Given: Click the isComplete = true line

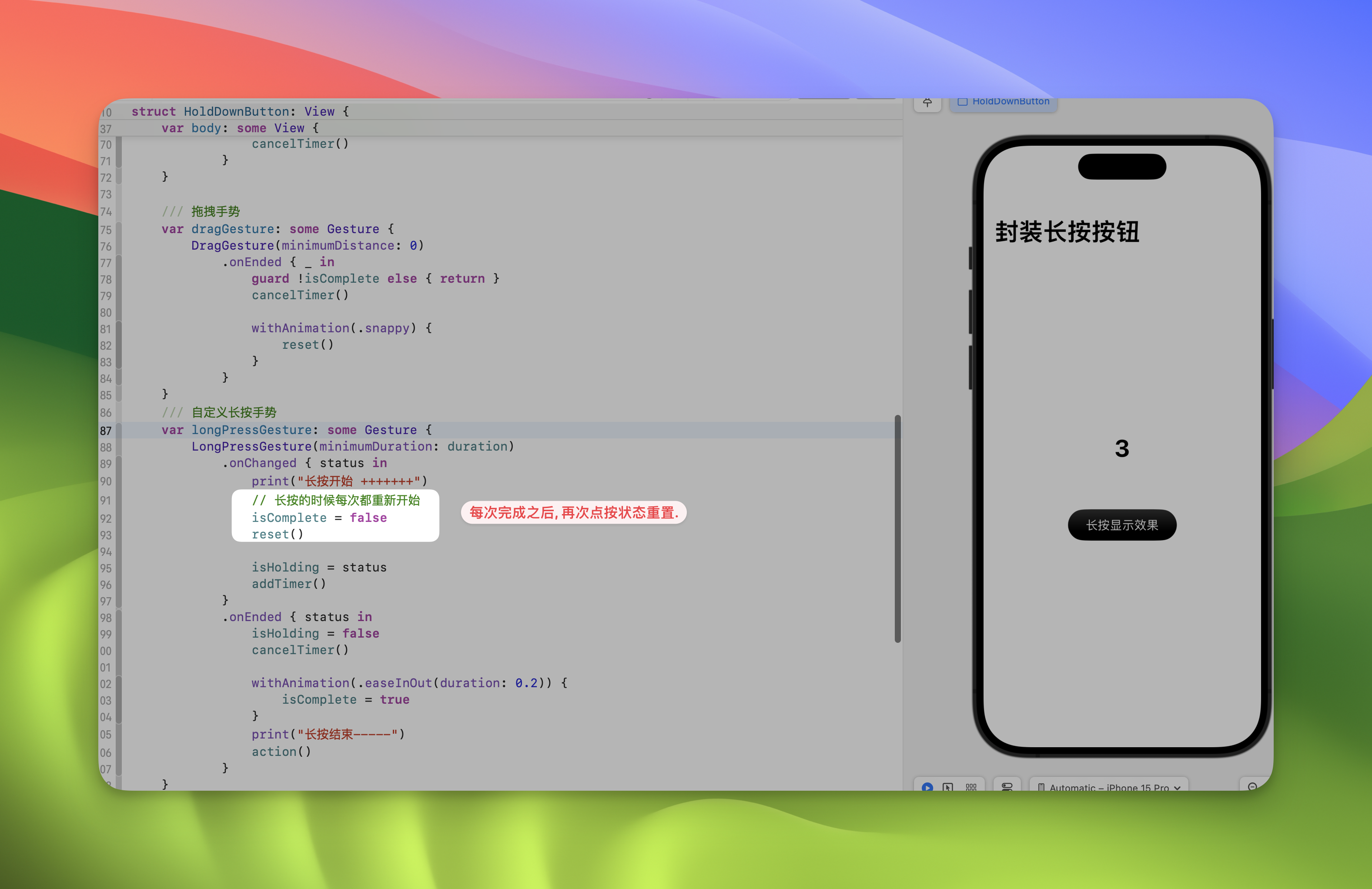Looking at the screenshot, I should [x=345, y=700].
